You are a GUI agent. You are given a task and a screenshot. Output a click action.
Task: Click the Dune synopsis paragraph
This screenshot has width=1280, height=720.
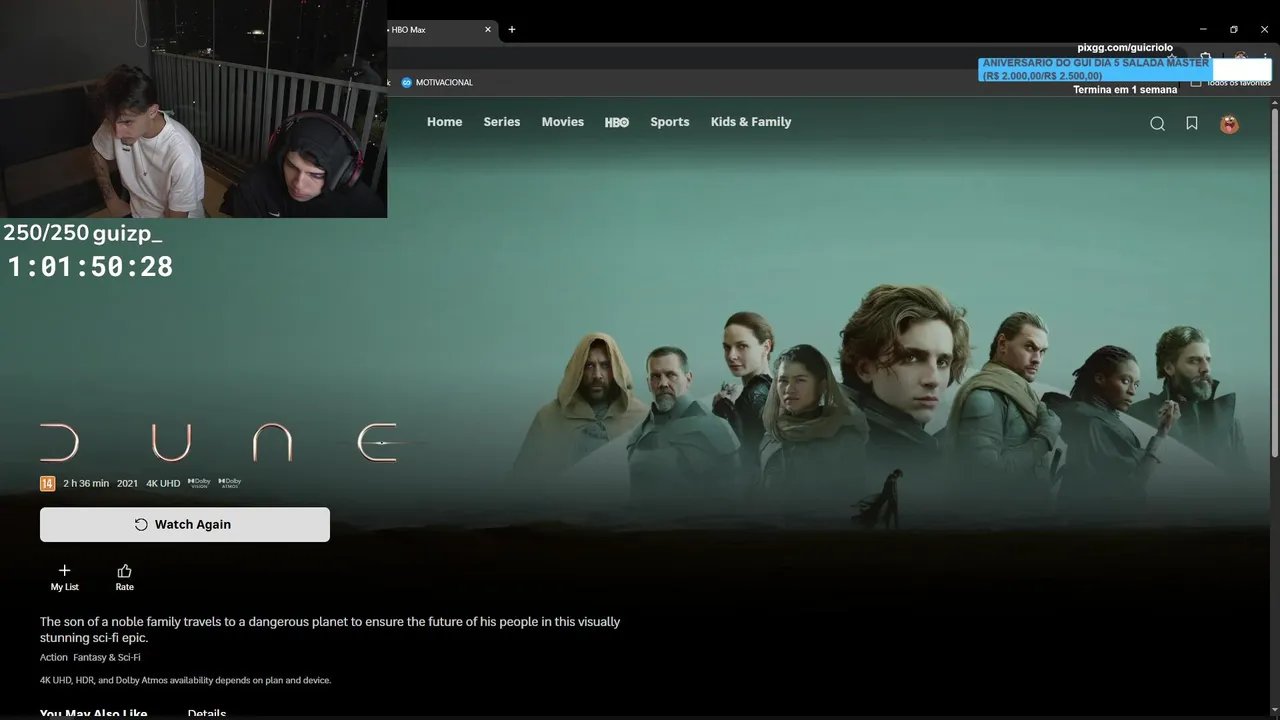(330, 629)
